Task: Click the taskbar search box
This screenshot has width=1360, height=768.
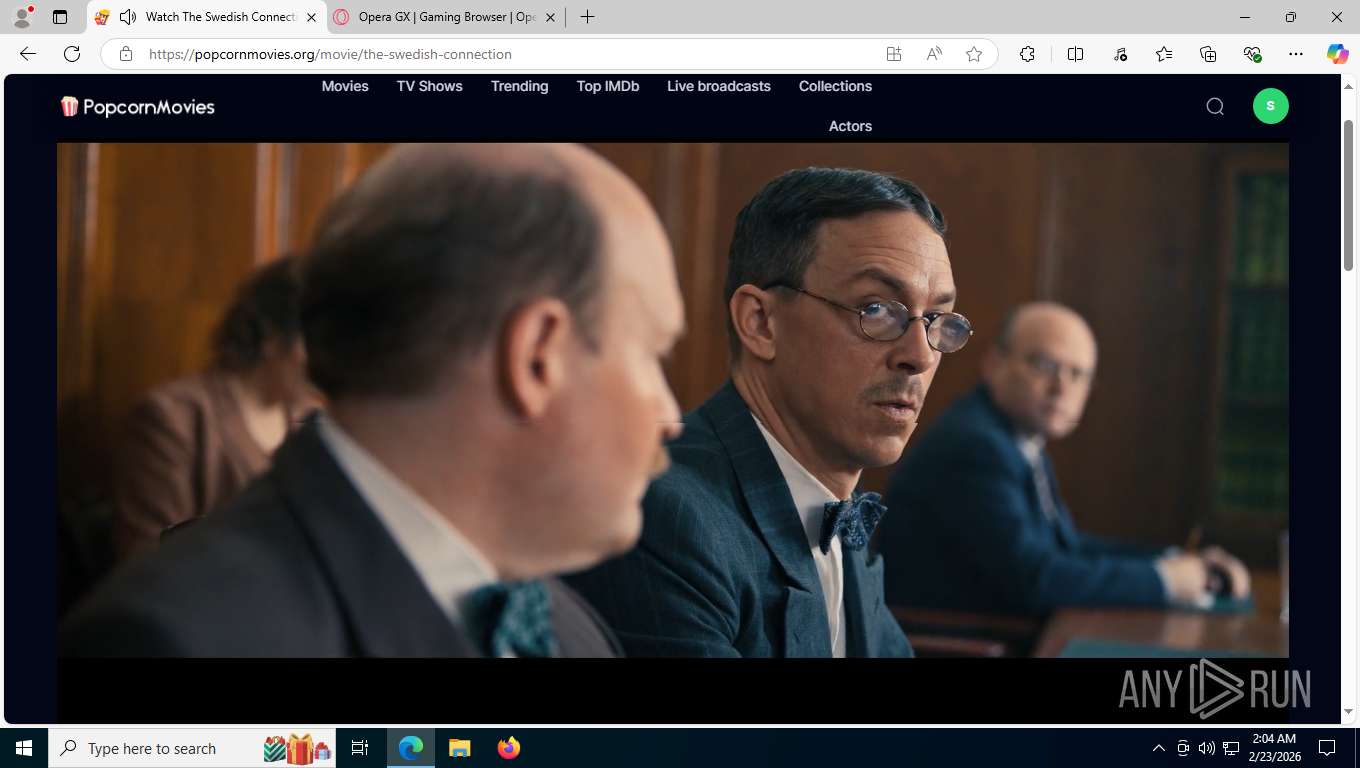Action: pyautogui.click(x=192, y=748)
